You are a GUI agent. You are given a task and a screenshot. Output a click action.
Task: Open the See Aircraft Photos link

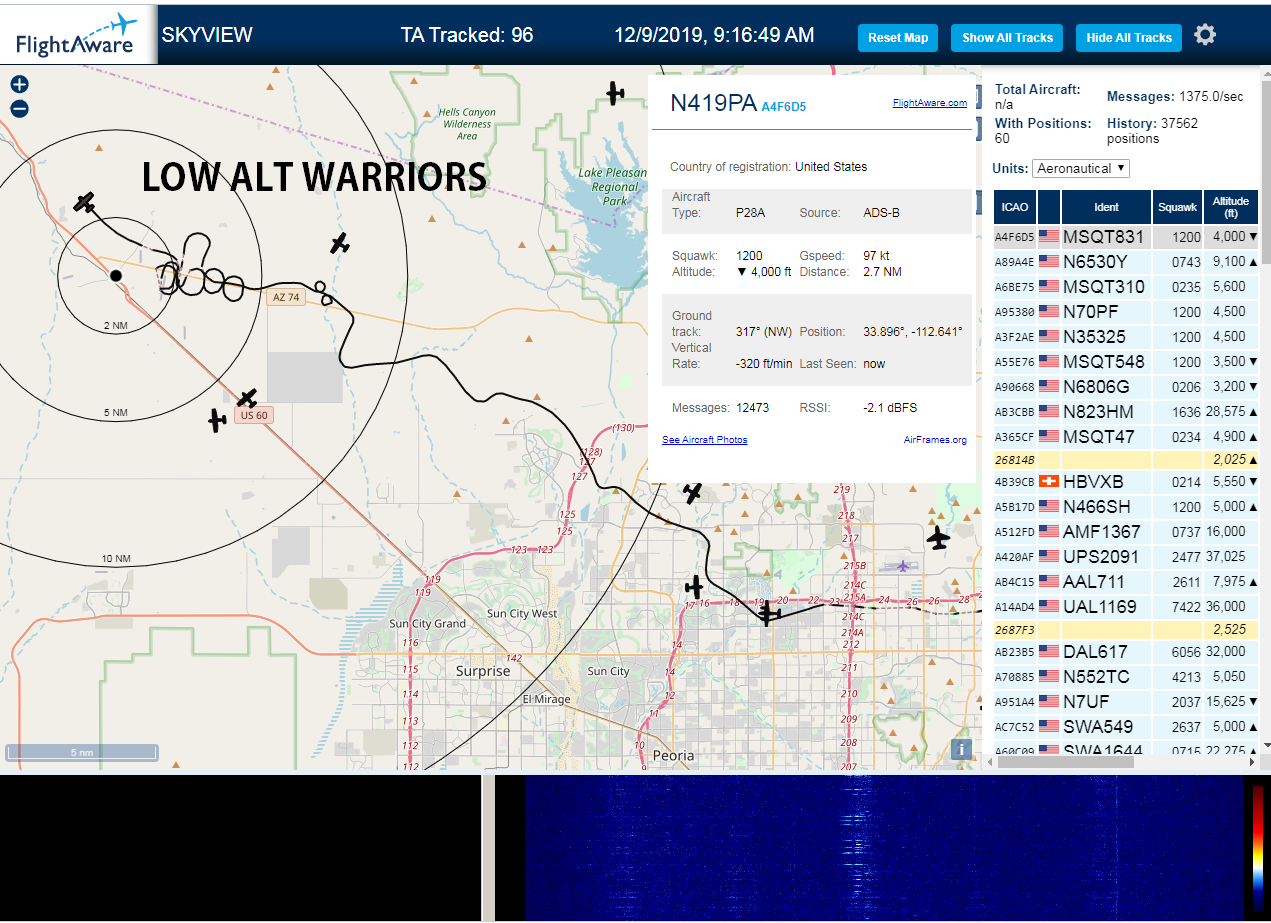(x=704, y=440)
